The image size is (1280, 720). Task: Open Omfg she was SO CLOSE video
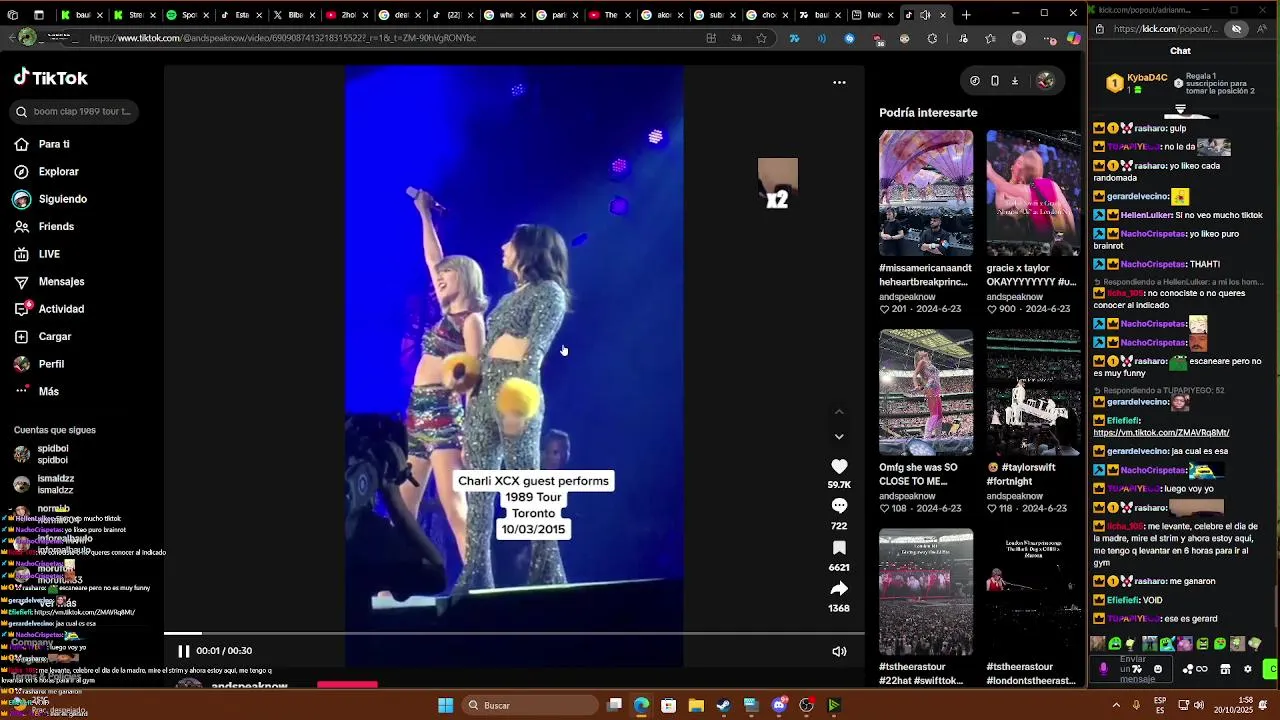[926, 392]
